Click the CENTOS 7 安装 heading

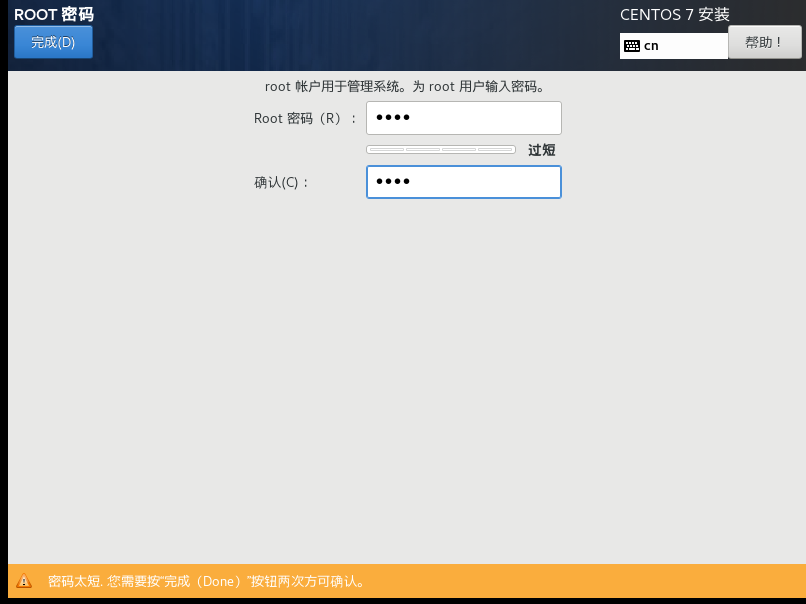[674, 14]
